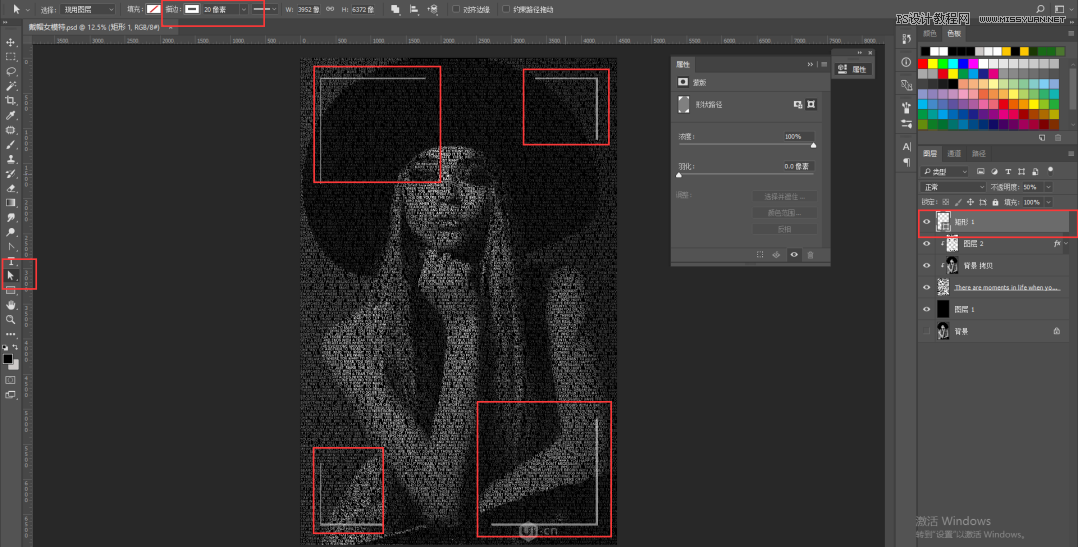Select the Eyedropper tool
1078x547 pixels.
pos(10,115)
